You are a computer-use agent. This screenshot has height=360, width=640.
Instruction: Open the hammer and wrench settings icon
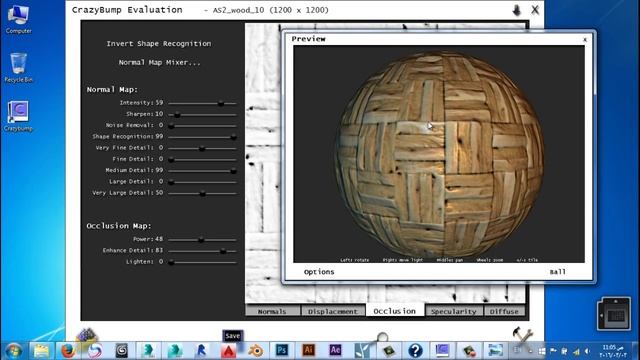coord(522,335)
